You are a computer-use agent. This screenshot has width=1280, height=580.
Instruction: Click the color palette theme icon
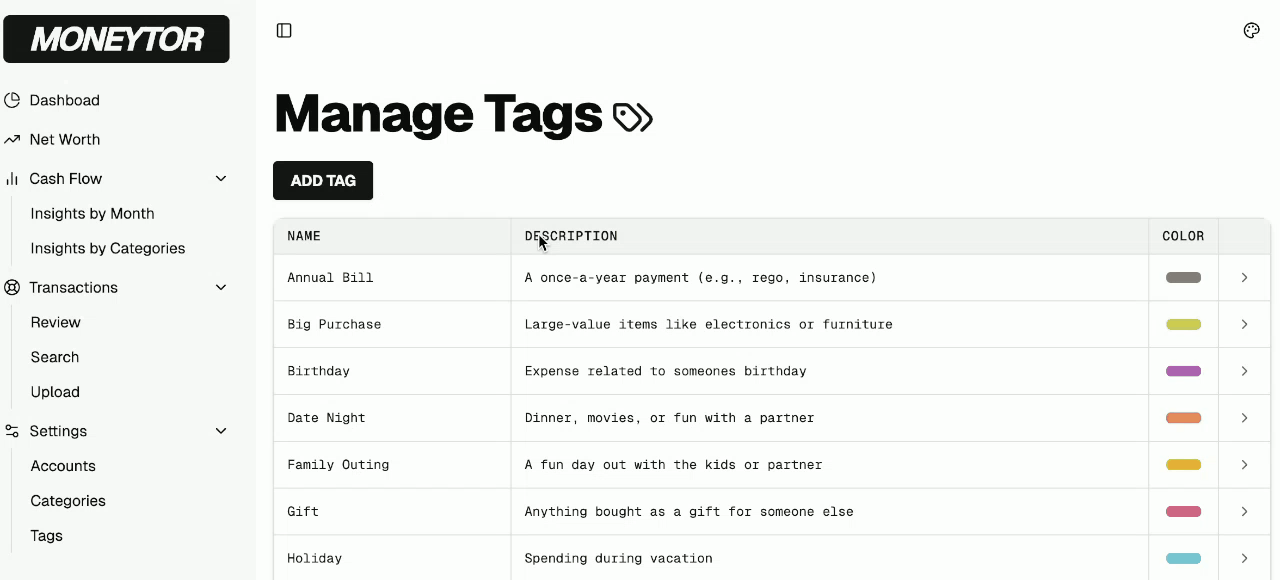click(x=1251, y=30)
